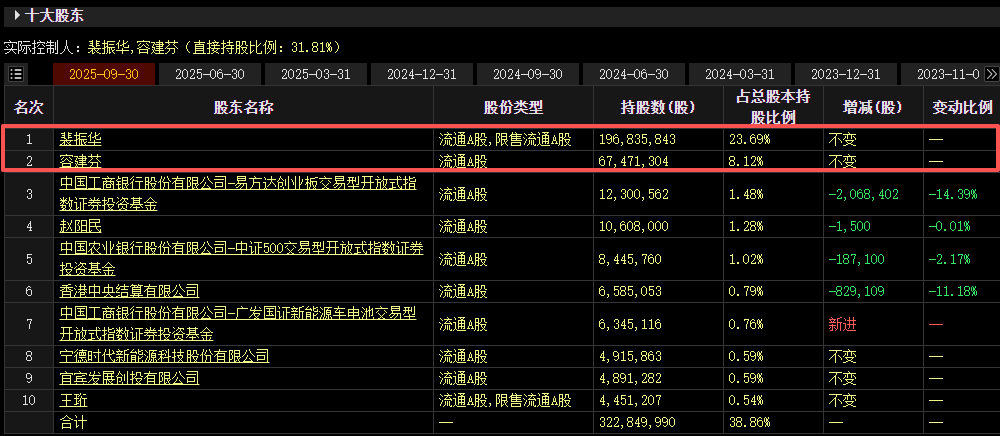Select the holding value 67,471,304
Screen dimensions: 1000x436
pos(634,162)
